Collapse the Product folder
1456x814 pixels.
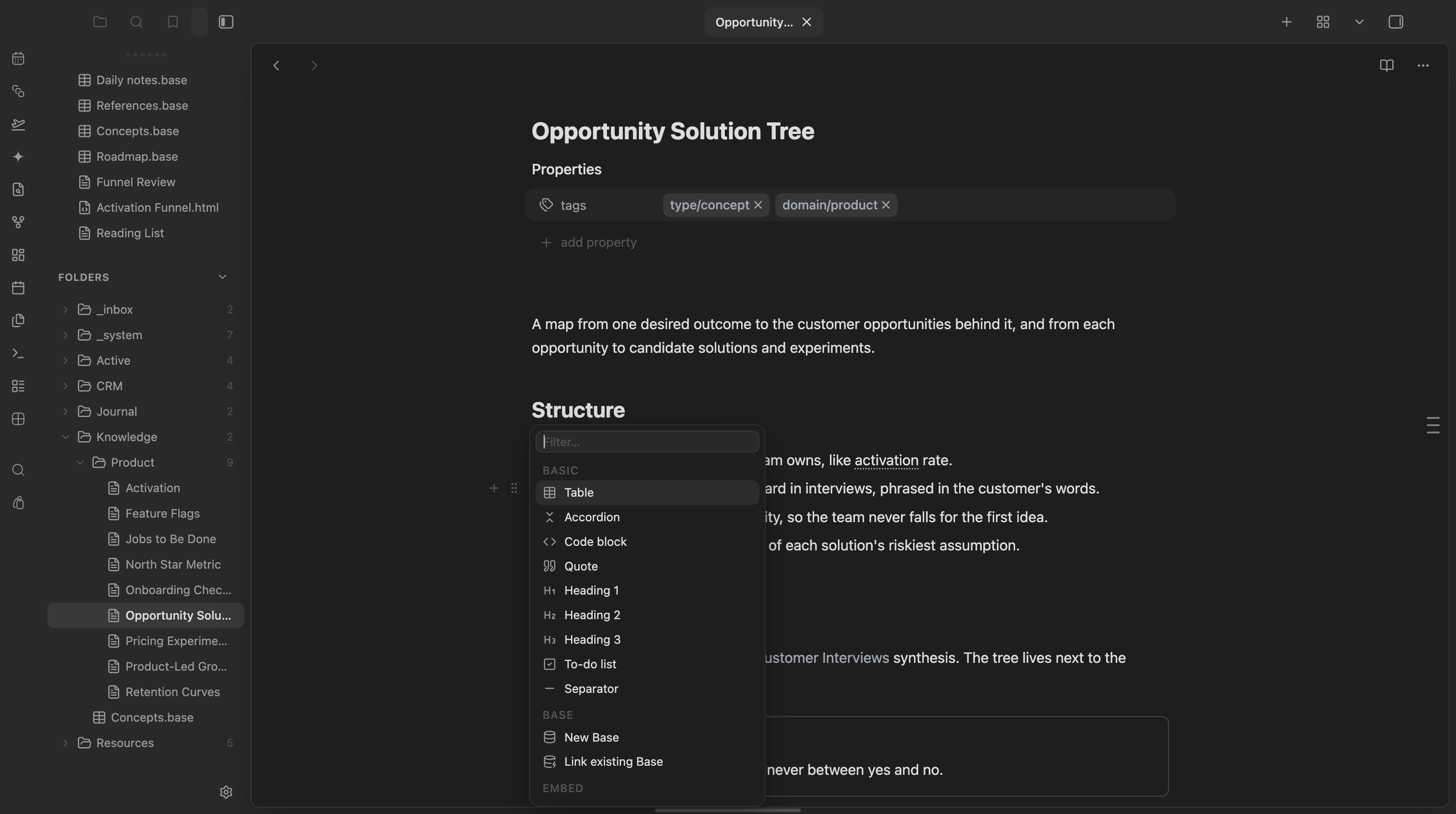pos(80,462)
